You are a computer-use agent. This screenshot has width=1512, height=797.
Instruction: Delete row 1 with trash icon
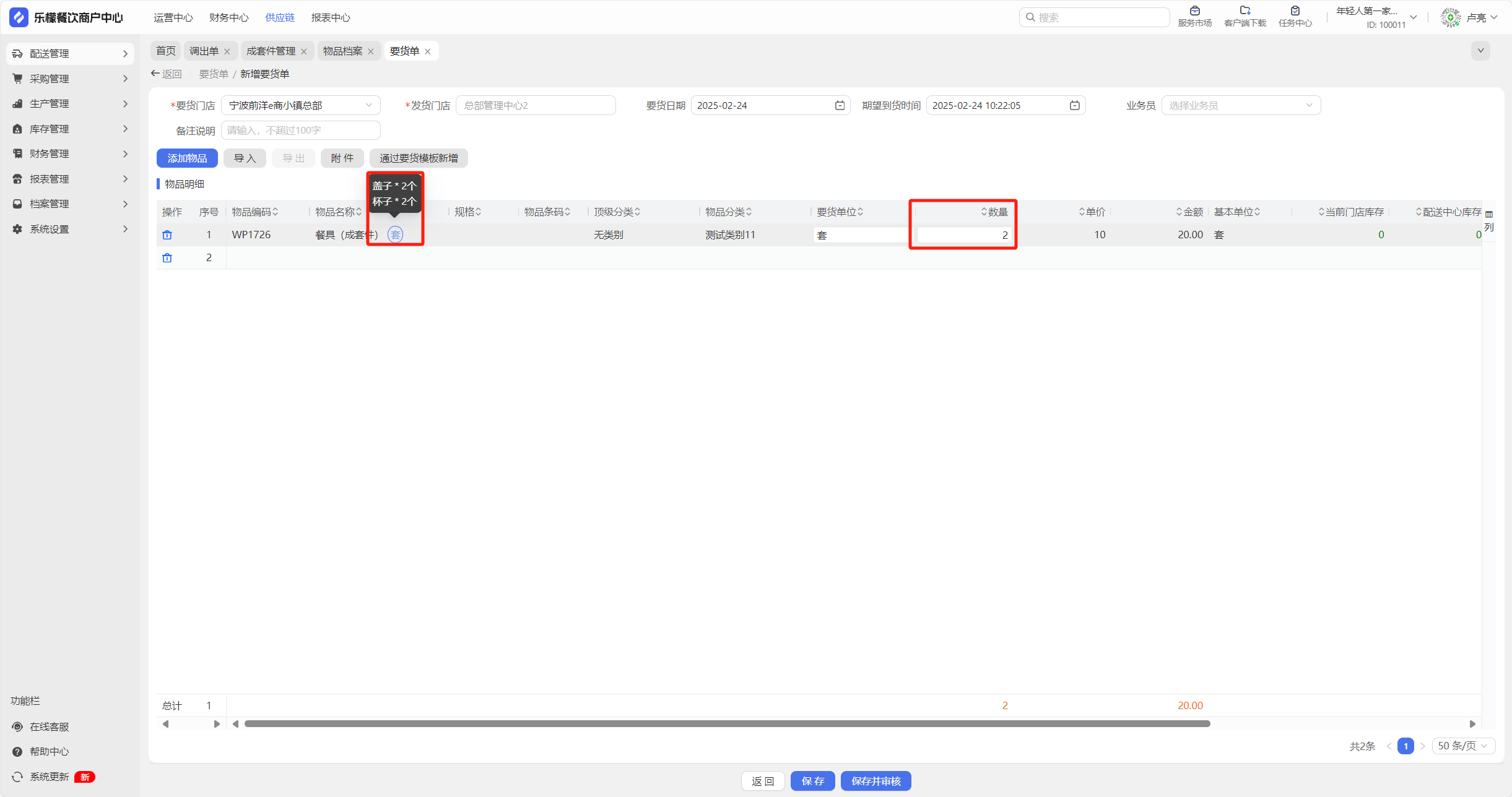click(x=167, y=235)
